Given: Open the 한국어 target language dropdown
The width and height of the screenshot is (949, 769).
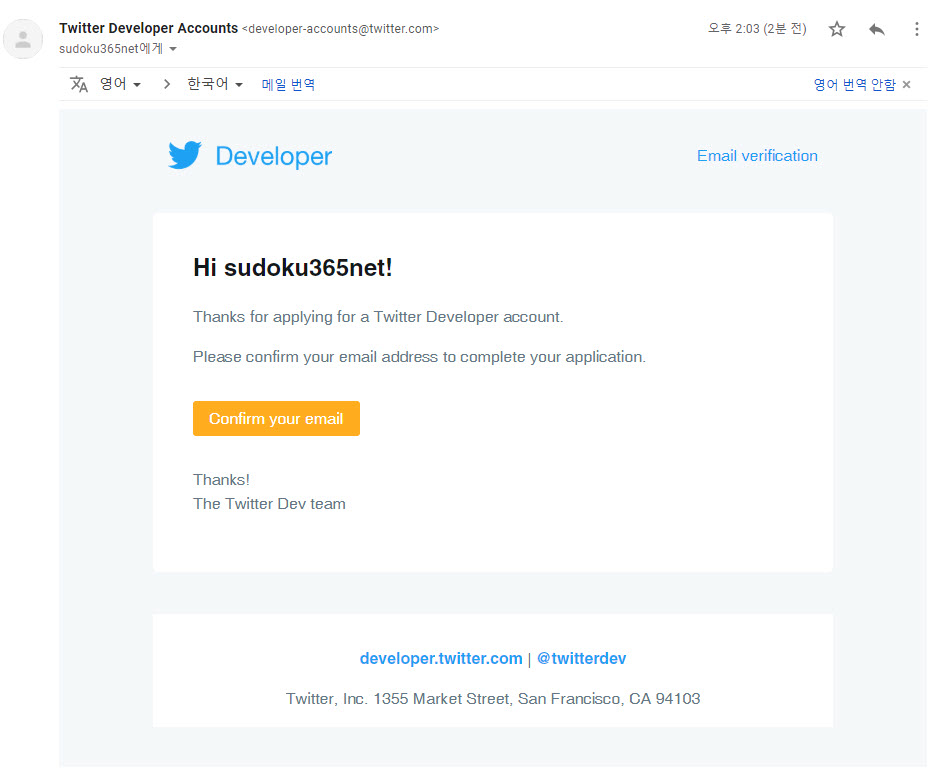Looking at the screenshot, I should (215, 85).
